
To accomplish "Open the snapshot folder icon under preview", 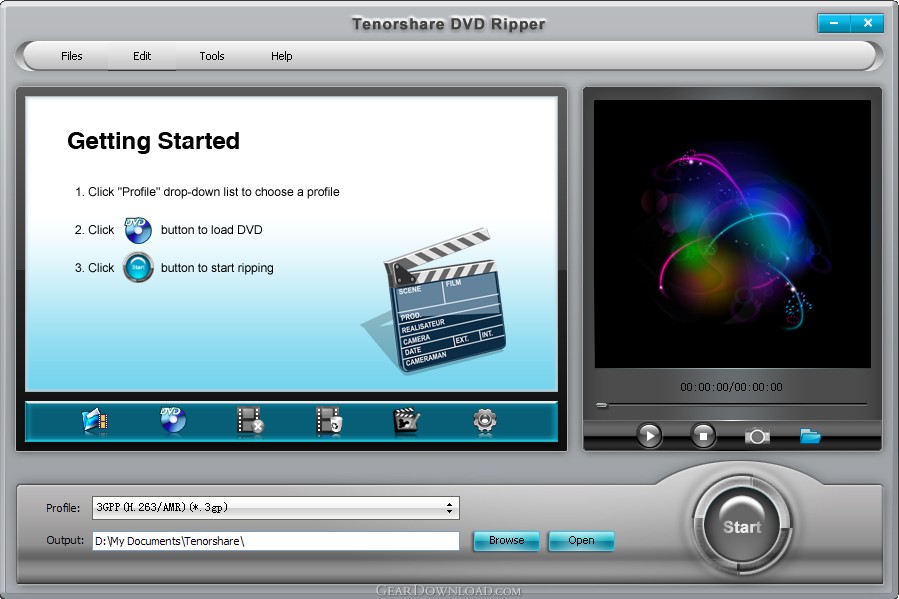I will (x=810, y=436).
